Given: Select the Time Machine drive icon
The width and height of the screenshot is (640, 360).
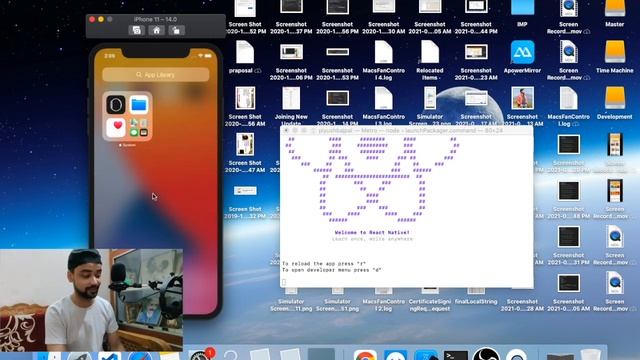Looking at the screenshot, I should tap(615, 52).
